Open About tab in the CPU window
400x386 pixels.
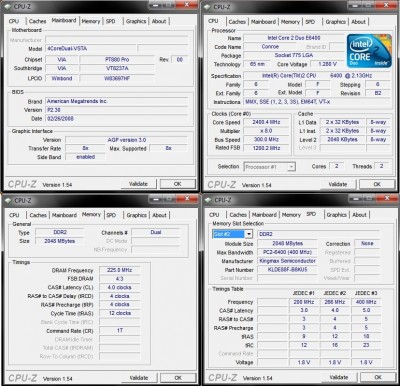tap(359, 22)
